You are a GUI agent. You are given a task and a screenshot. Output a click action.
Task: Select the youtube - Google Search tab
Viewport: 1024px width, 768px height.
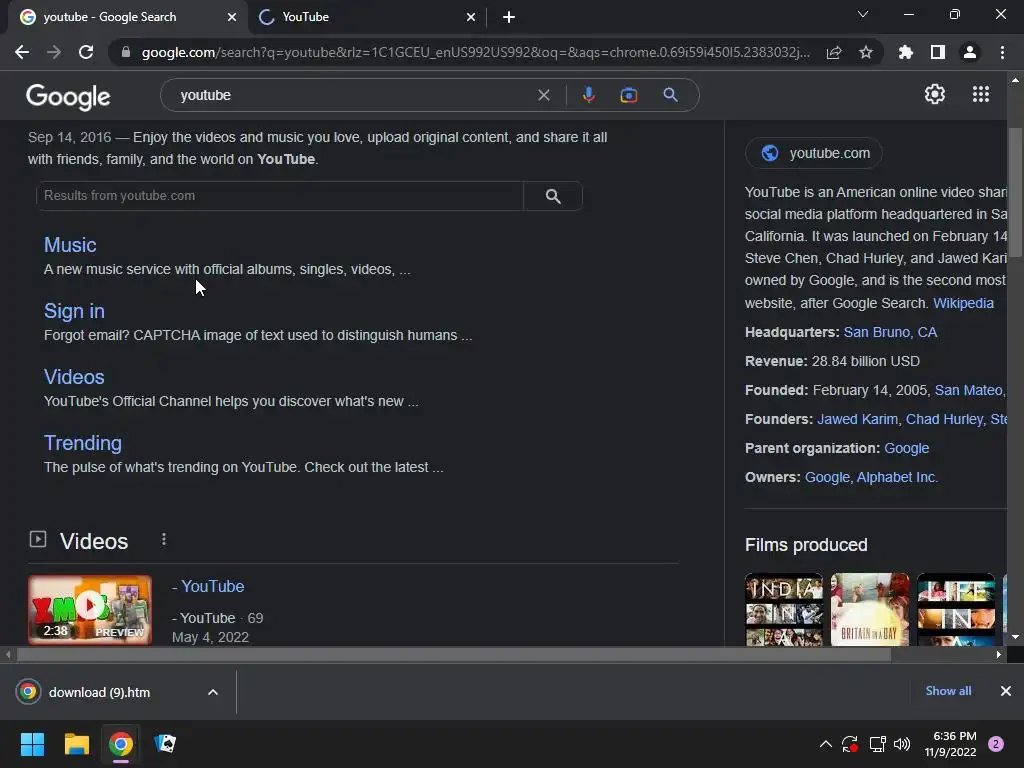click(127, 17)
